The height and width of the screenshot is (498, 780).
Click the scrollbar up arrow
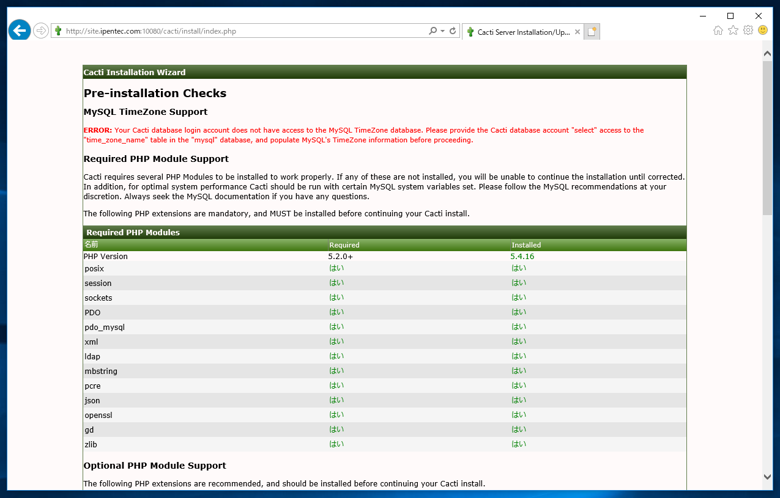767,53
